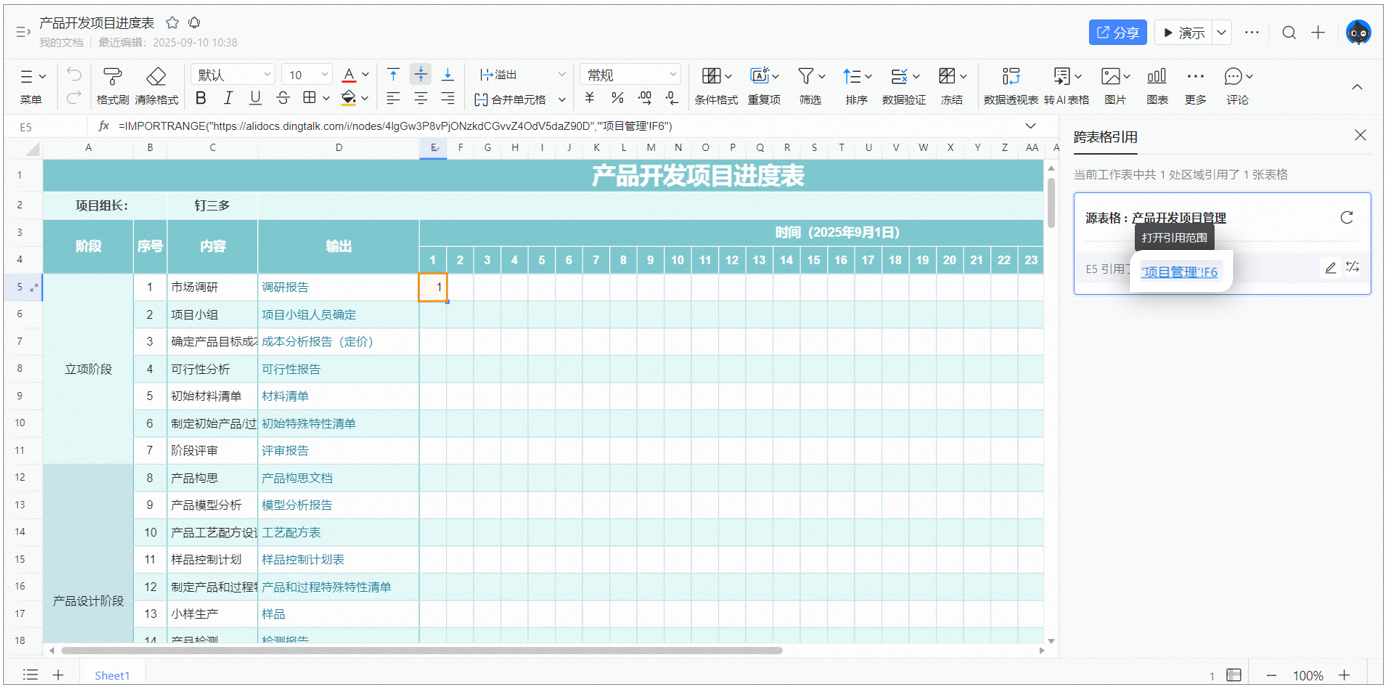Open the pivot table (数据透视表) tool
Image resolution: width=1387 pixels, height=688 pixels.
1011,77
